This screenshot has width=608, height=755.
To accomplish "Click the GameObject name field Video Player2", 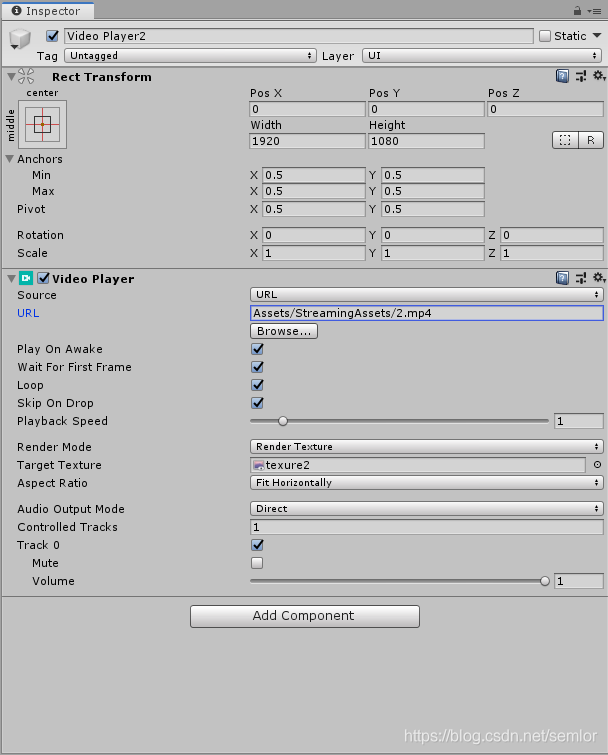I will (299, 36).
